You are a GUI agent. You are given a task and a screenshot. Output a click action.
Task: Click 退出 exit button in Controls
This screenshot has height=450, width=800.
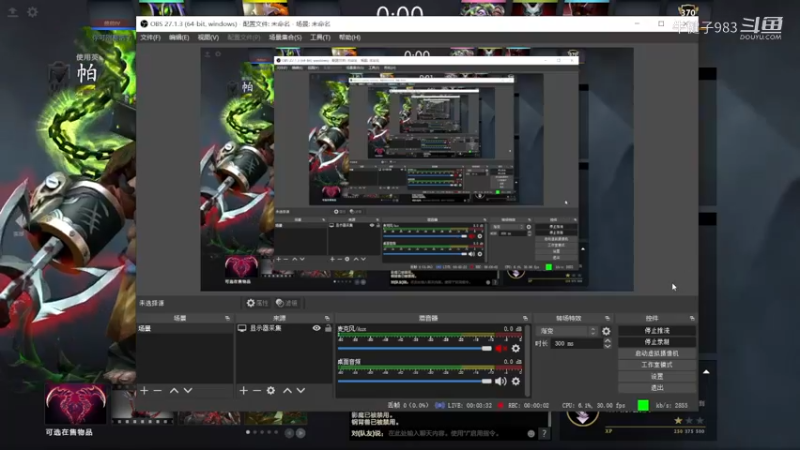click(657, 388)
